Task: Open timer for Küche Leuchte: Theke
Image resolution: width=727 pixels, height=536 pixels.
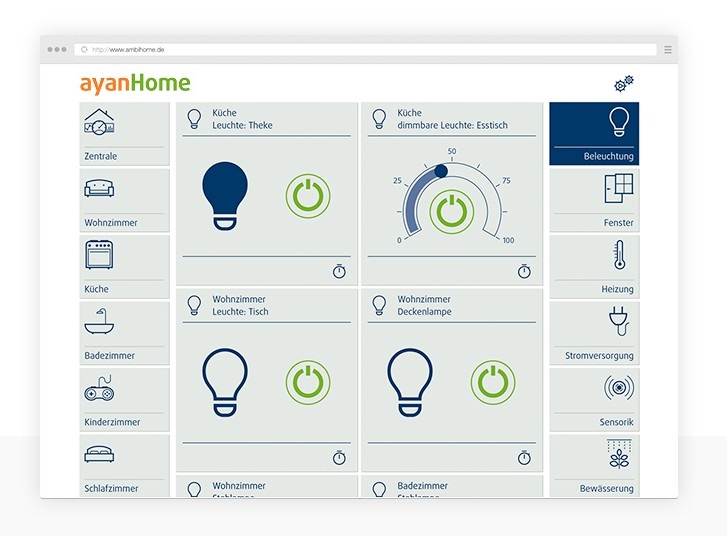Action: pyautogui.click(x=339, y=271)
